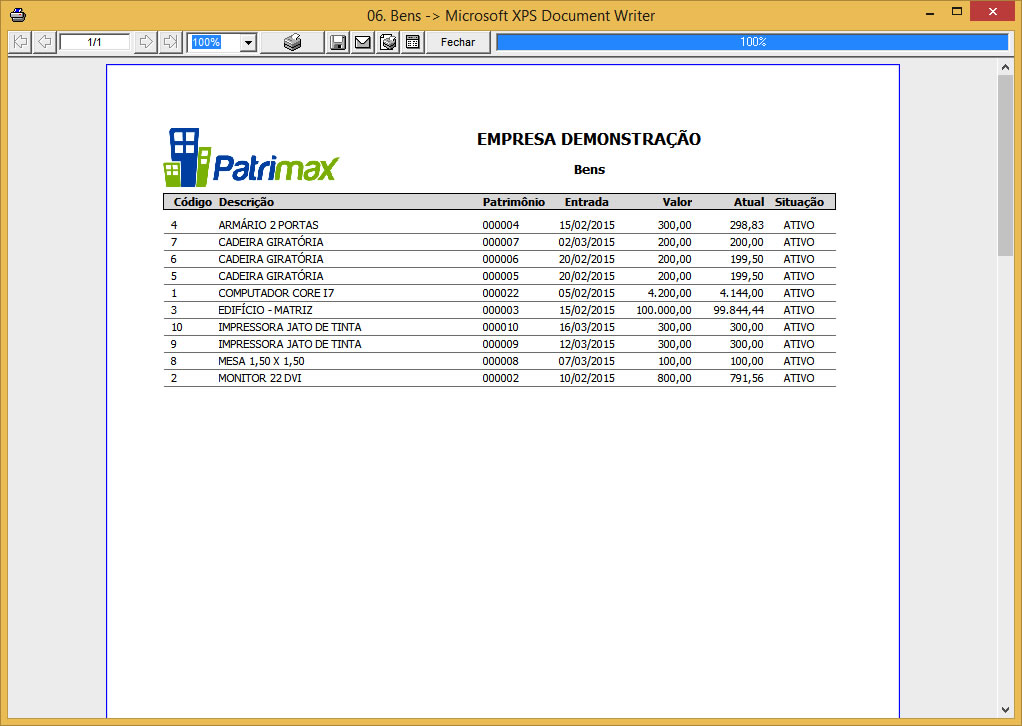Click the Descrição column header
Viewport: 1022px width, 726px height.
point(246,202)
